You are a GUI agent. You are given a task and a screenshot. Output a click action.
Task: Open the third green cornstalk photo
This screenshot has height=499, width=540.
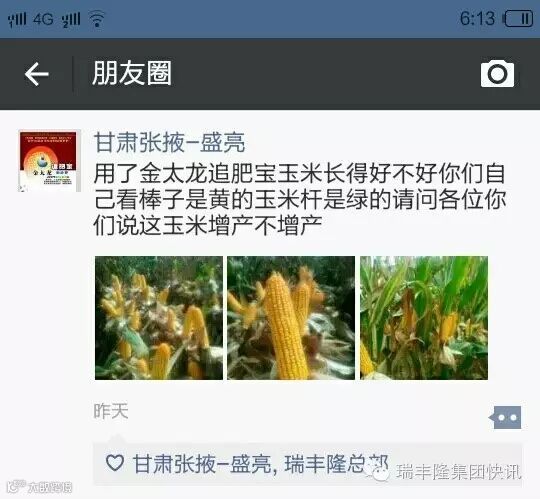click(424, 318)
